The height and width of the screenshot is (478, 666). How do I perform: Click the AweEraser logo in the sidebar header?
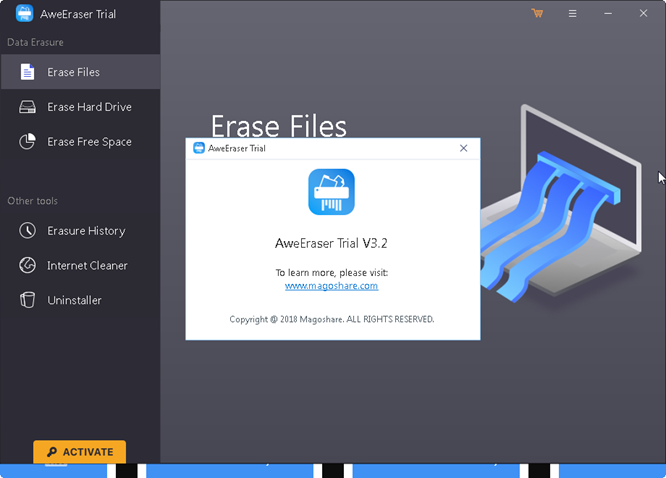(x=24, y=13)
